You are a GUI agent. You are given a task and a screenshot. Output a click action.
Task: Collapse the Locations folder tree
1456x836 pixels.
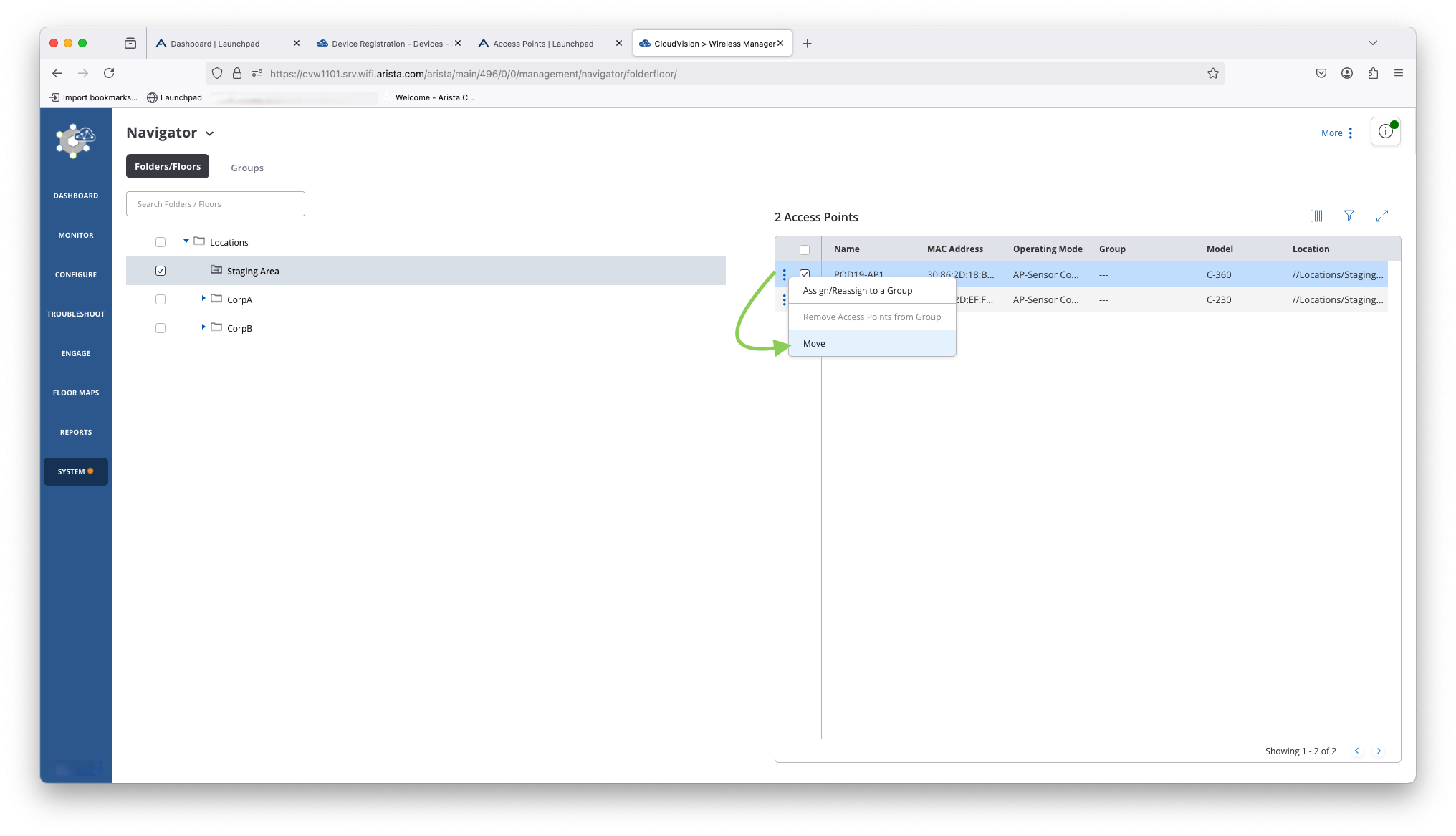186,241
